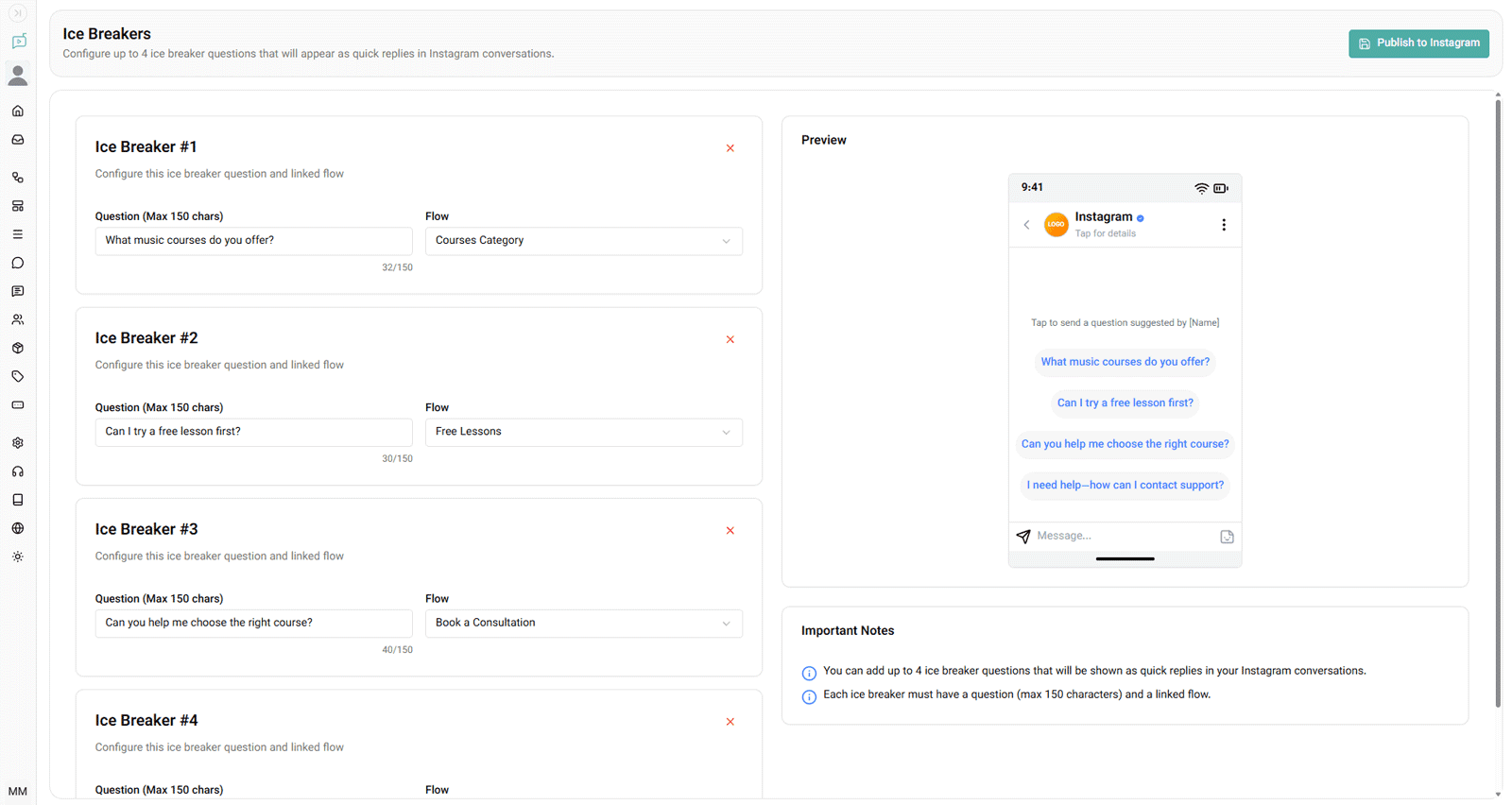Open the Courses Category flow dropdown

click(584, 241)
